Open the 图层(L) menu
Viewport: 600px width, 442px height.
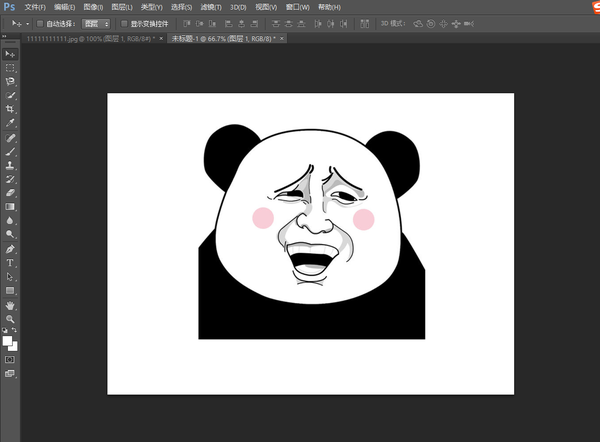(122, 7)
